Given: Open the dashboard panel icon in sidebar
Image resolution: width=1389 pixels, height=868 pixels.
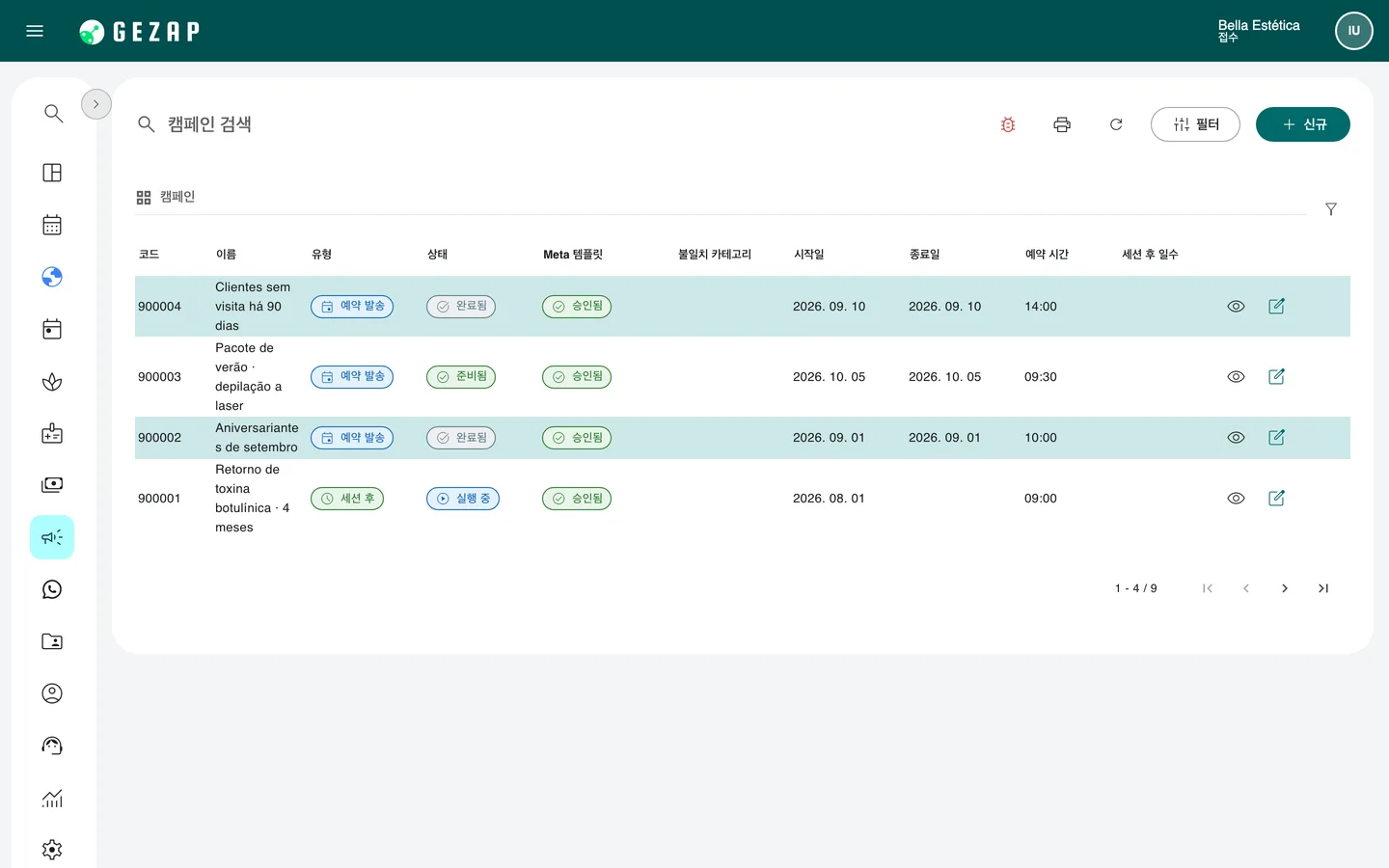Looking at the screenshot, I should (x=52, y=173).
